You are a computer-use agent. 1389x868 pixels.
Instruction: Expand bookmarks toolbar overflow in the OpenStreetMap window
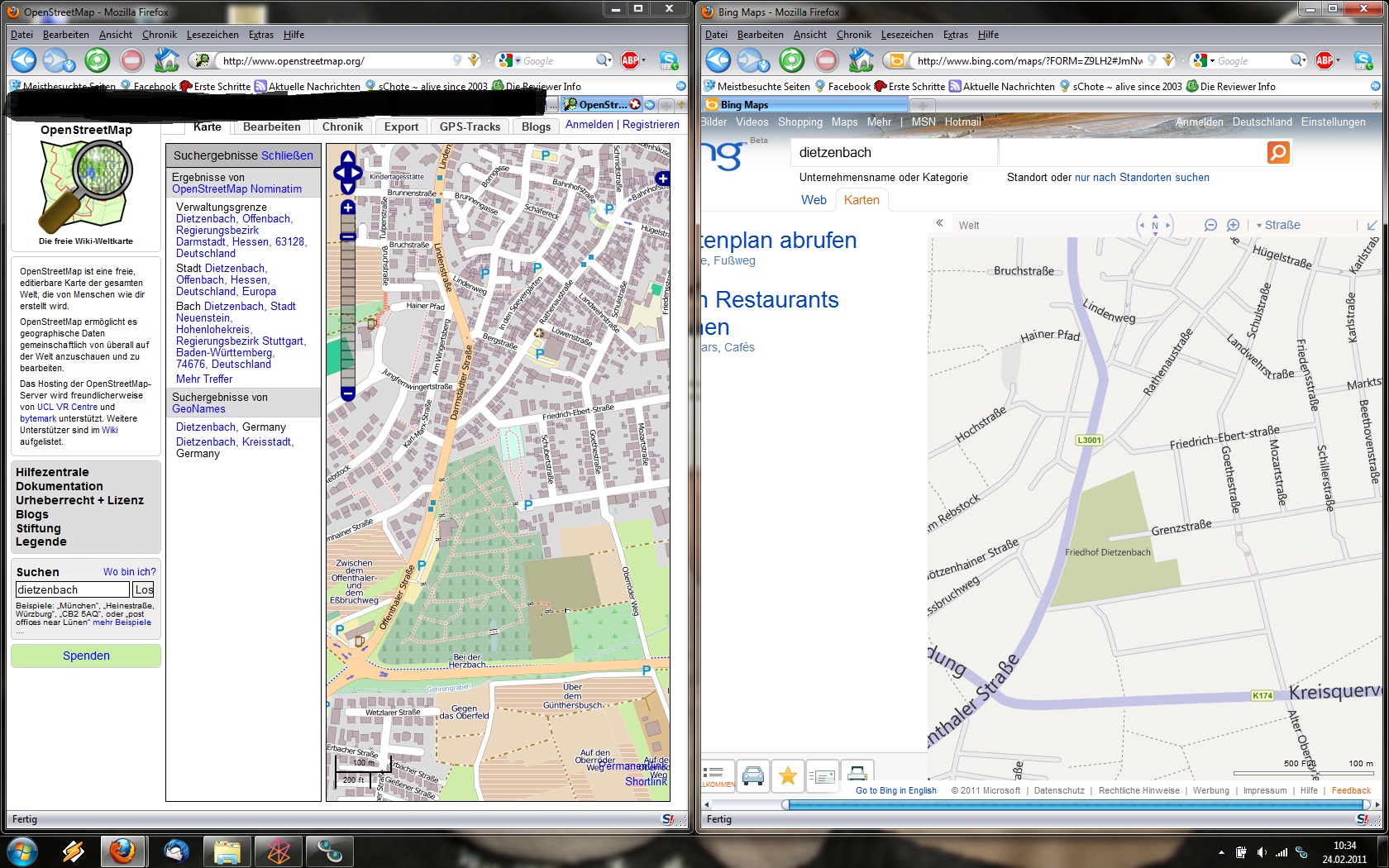click(680, 86)
